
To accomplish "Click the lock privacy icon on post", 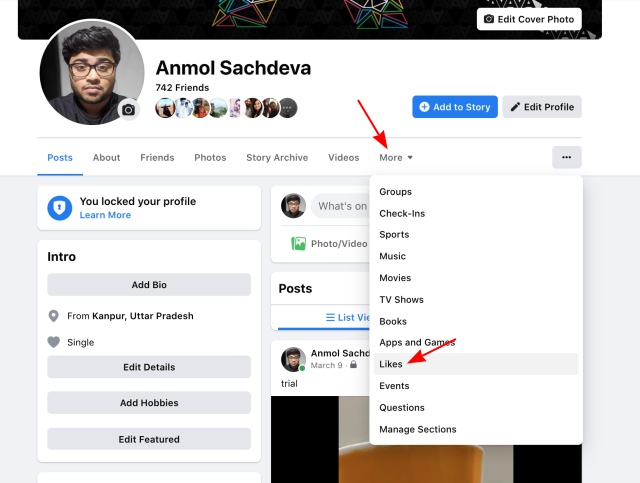I will click(353, 365).
